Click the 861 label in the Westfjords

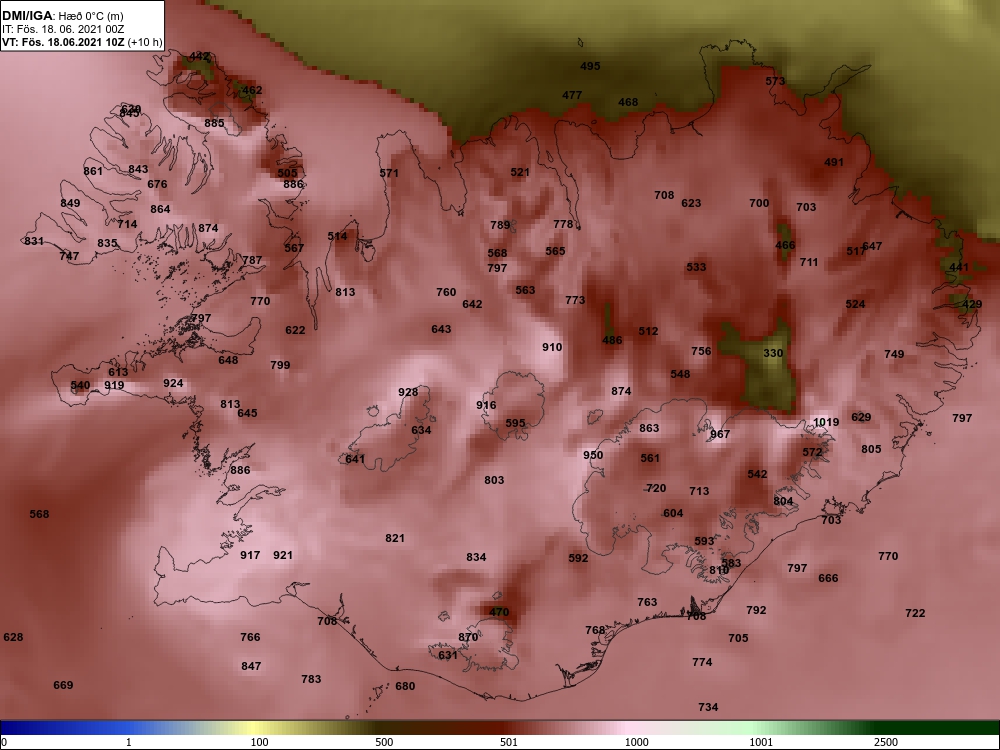tap(93, 171)
